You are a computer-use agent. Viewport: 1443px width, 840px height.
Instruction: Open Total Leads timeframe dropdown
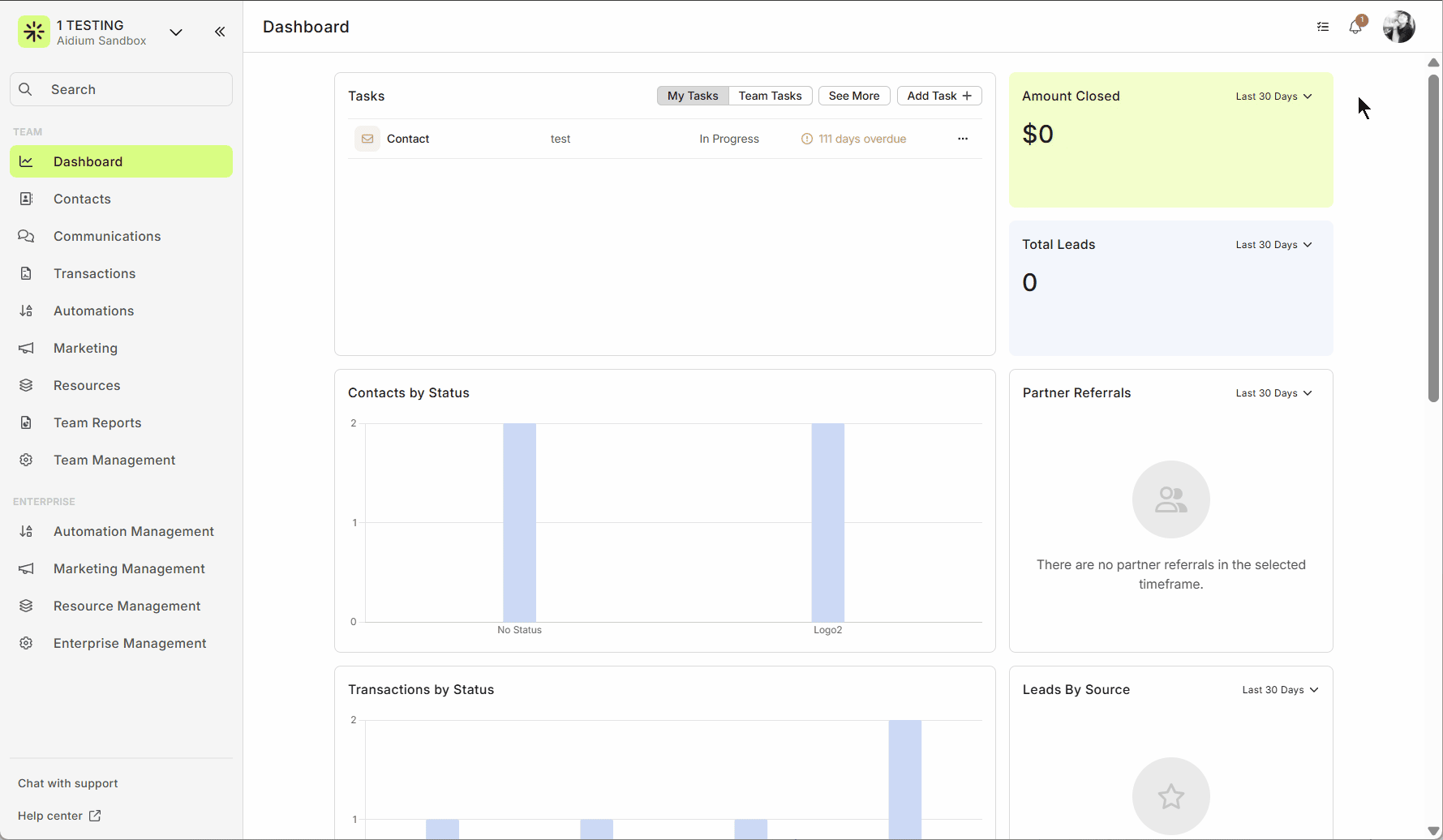click(1273, 245)
